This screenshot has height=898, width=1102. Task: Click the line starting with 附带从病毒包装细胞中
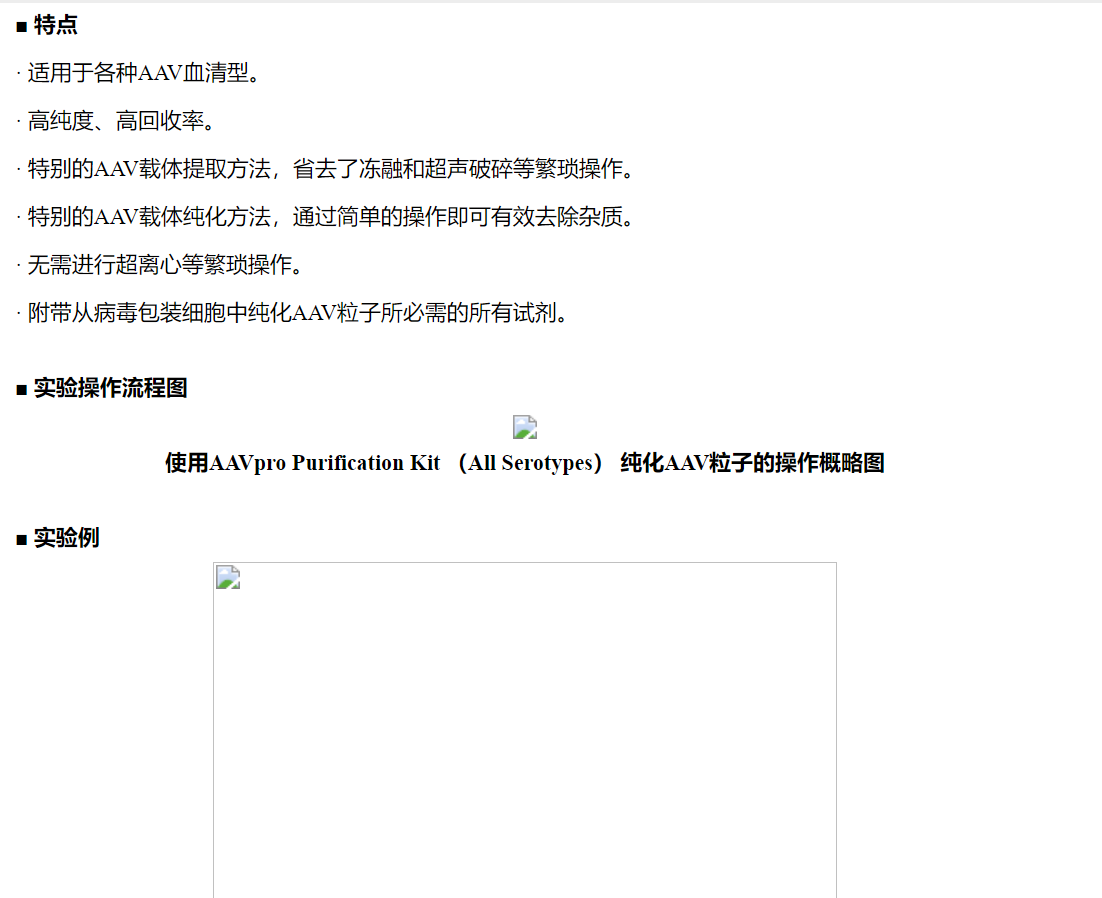(x=297, y=313)
